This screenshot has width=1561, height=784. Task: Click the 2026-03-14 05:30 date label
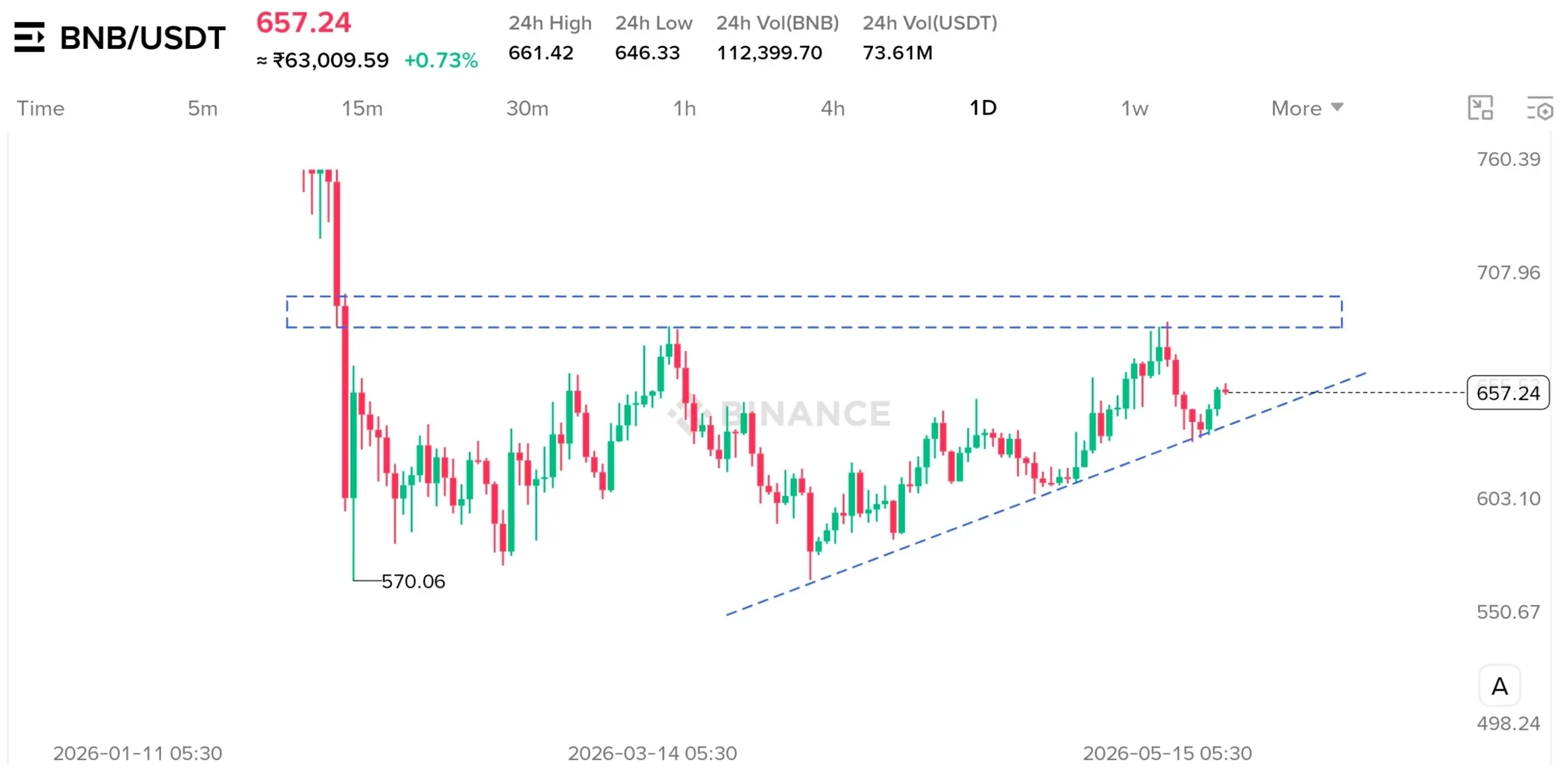click(652, 754)
